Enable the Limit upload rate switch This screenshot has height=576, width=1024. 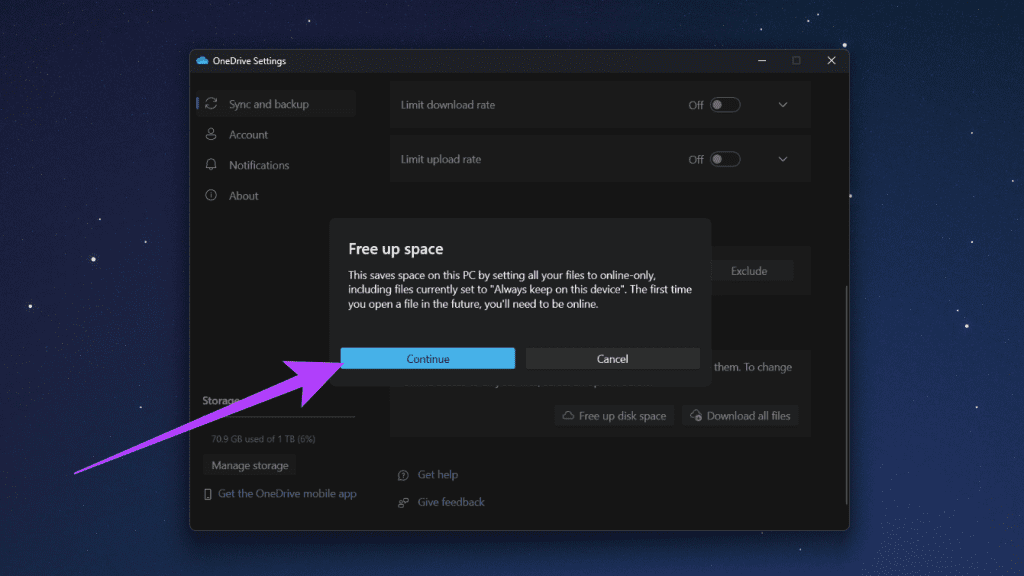pos(724,159)
